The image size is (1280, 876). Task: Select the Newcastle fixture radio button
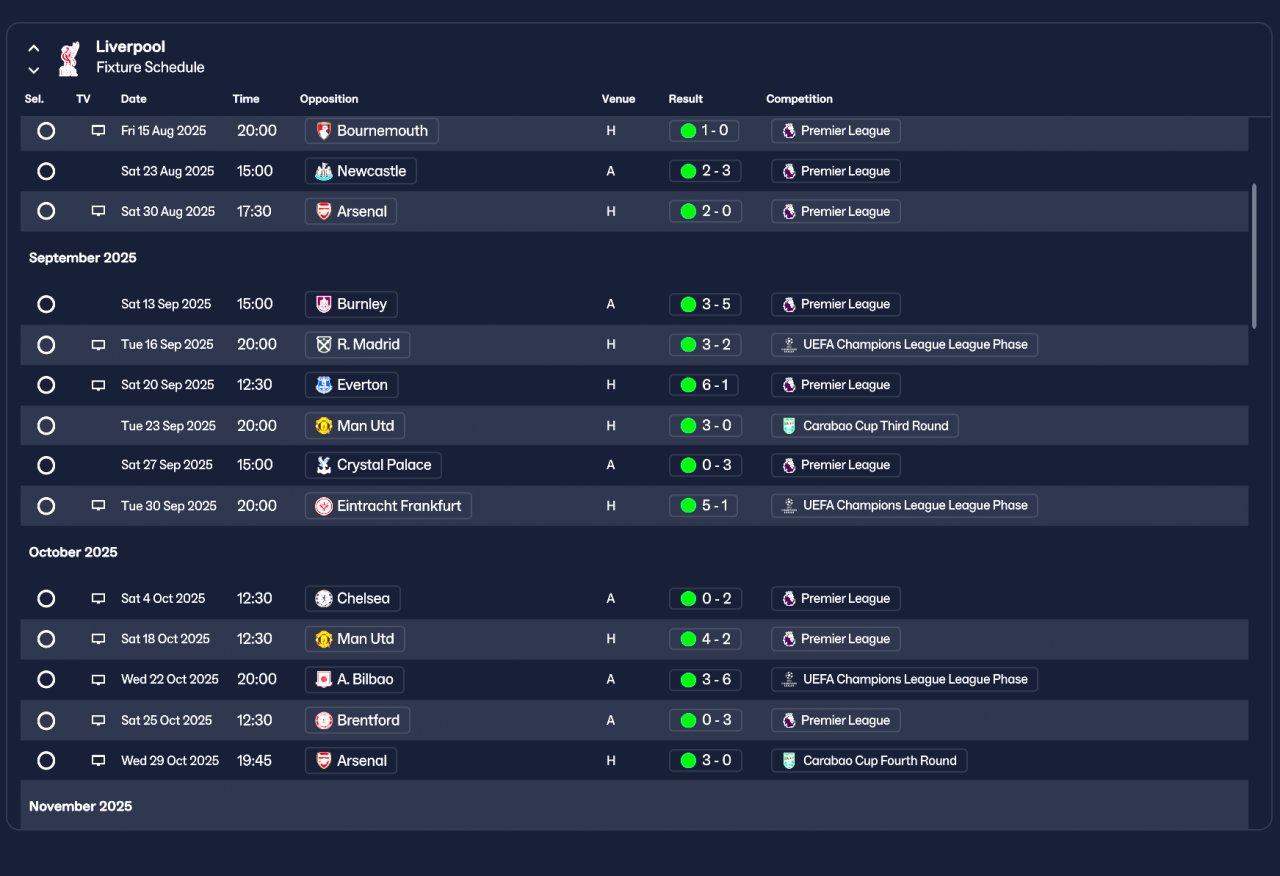46,171
